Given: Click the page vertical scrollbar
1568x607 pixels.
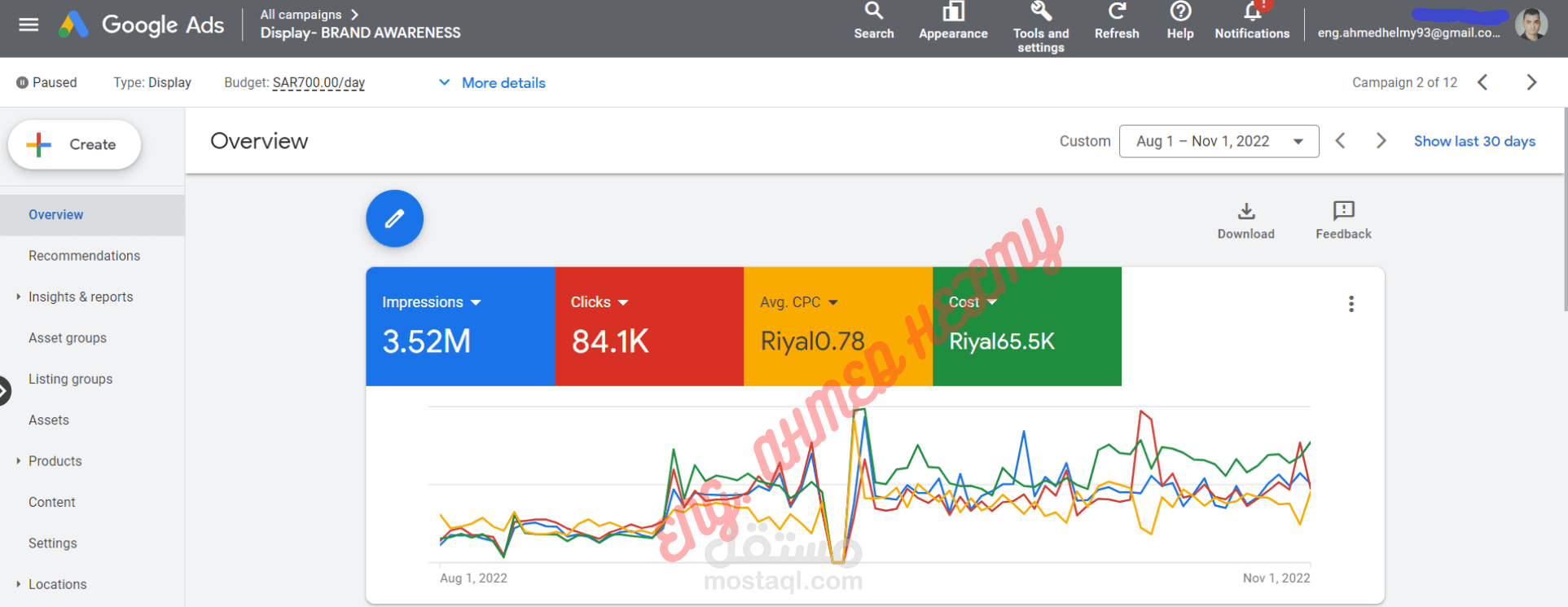Looking at the screenshot, I should tap(1565, 209).
